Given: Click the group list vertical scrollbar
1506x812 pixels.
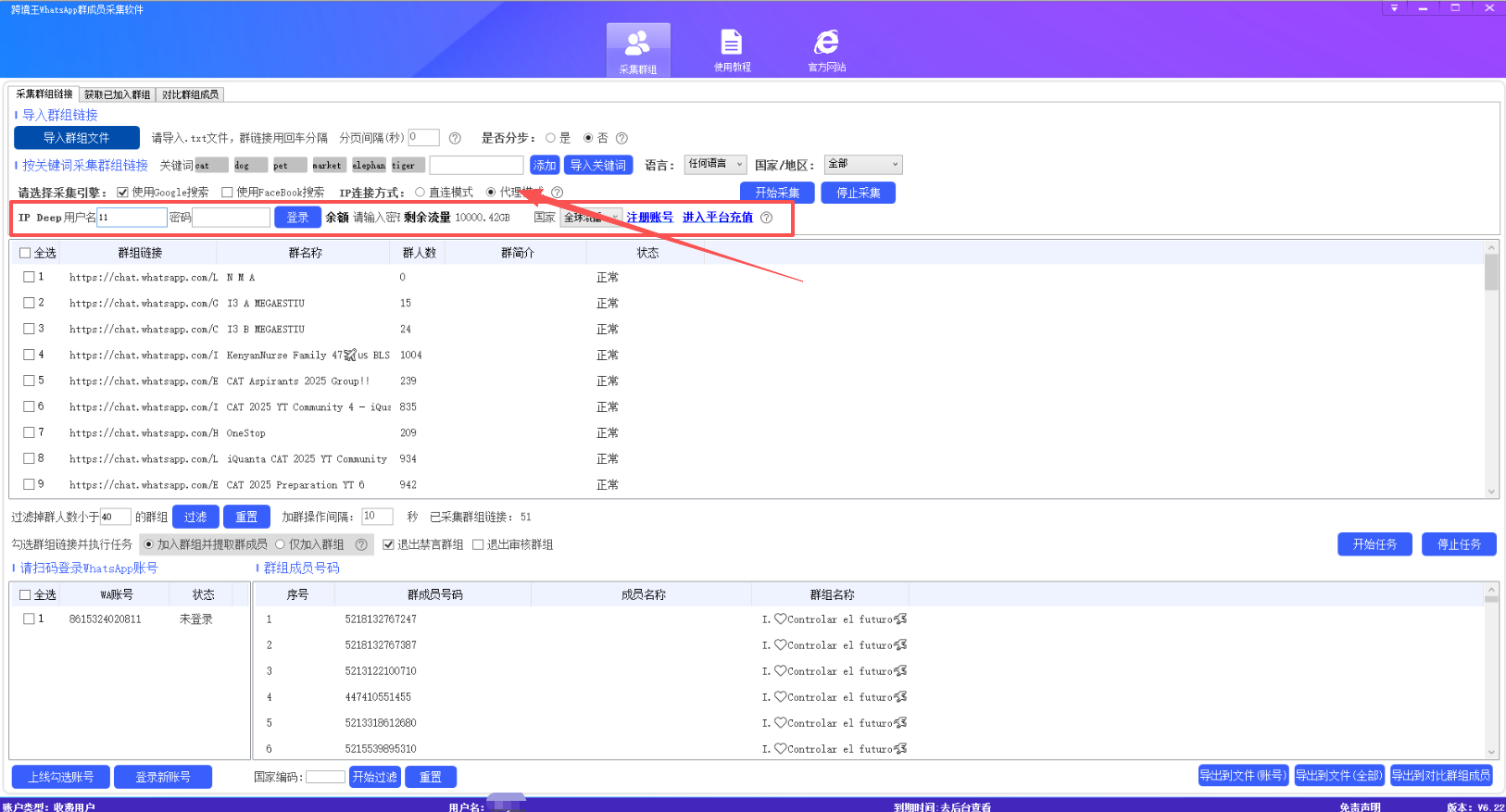Looking at the screenshot, I should pos(1491,370).
